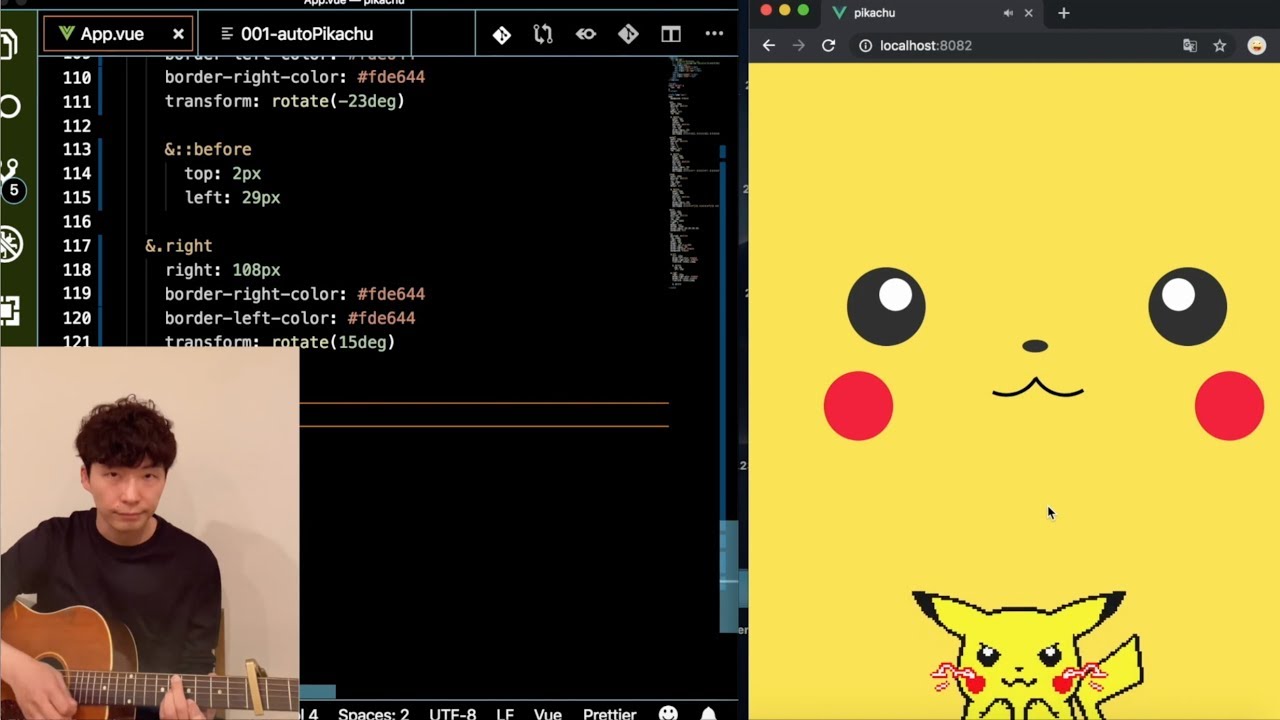The image size is (1280, 720).
Task: Click the smiley feedback icon in status bar
Action: pyautogui.click(x=668, y=714)
